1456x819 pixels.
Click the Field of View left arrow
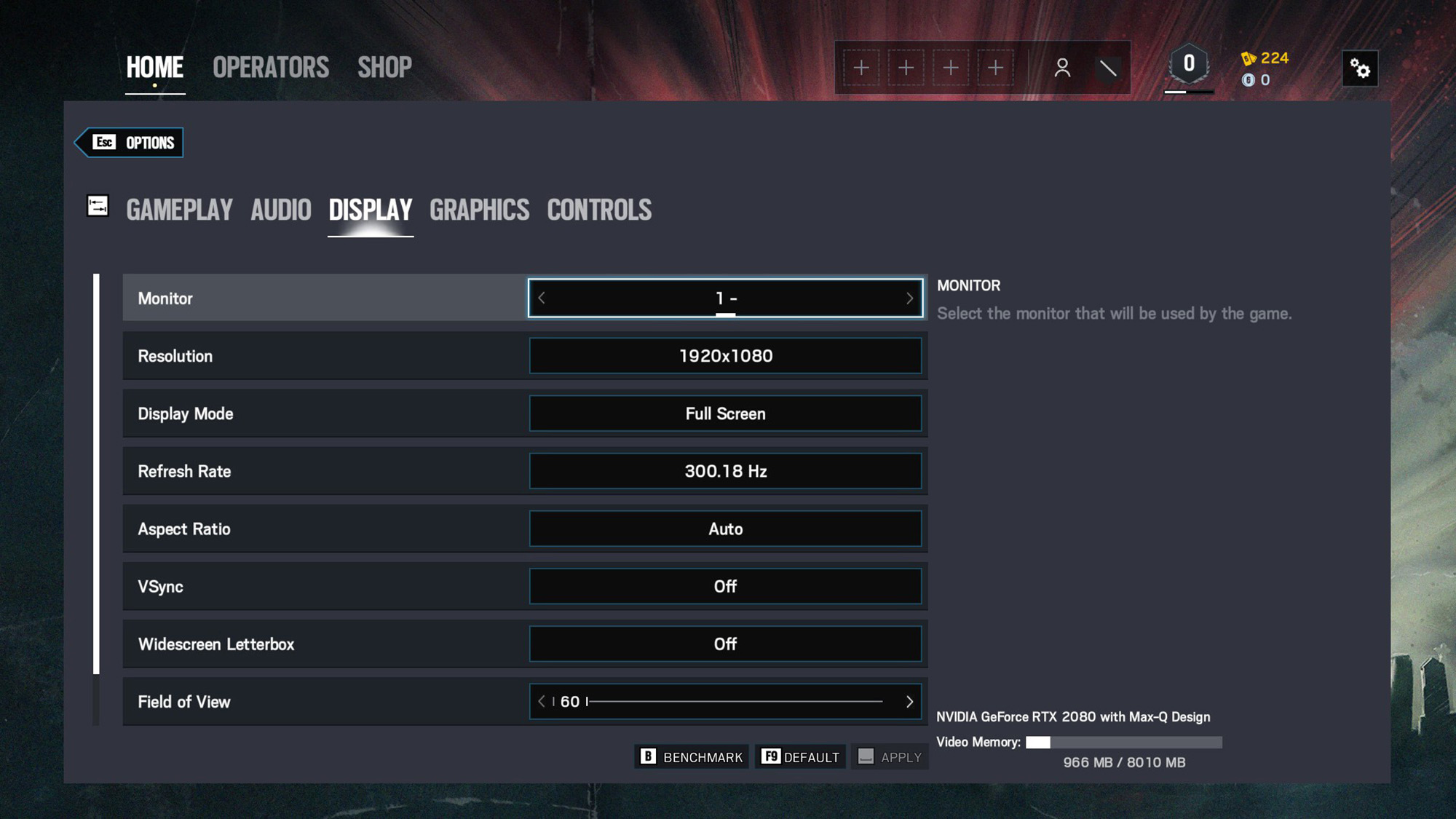[x=541, y=701]
